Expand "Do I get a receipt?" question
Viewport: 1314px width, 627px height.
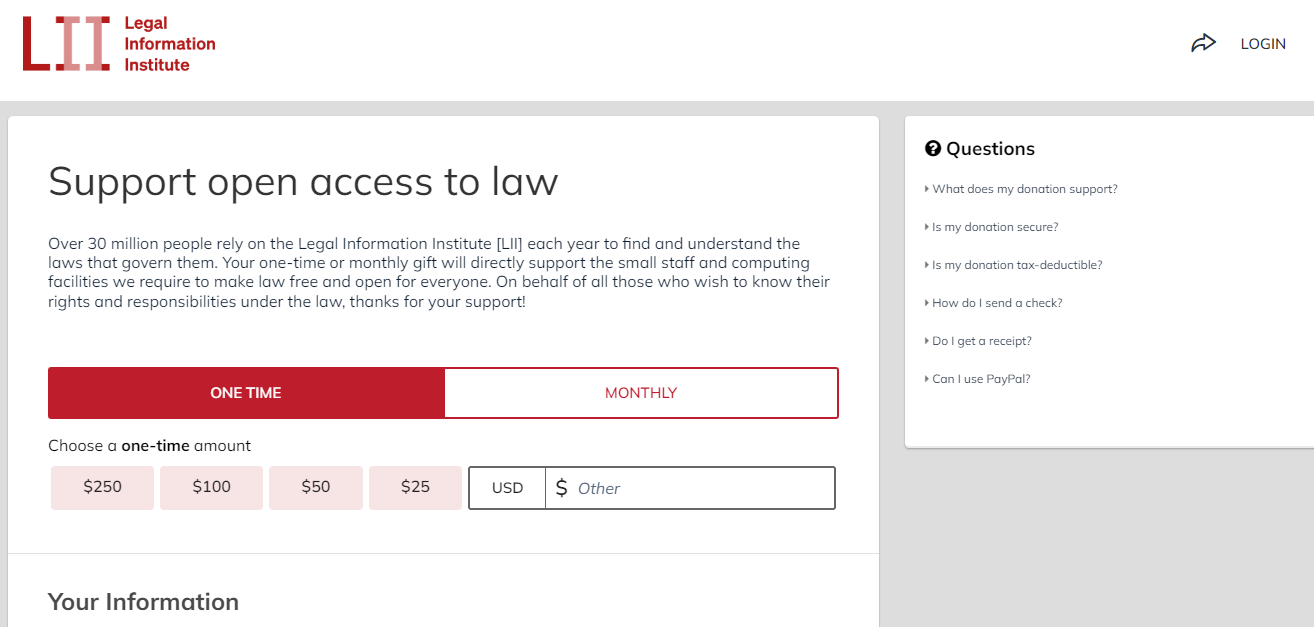coord(978,341)
